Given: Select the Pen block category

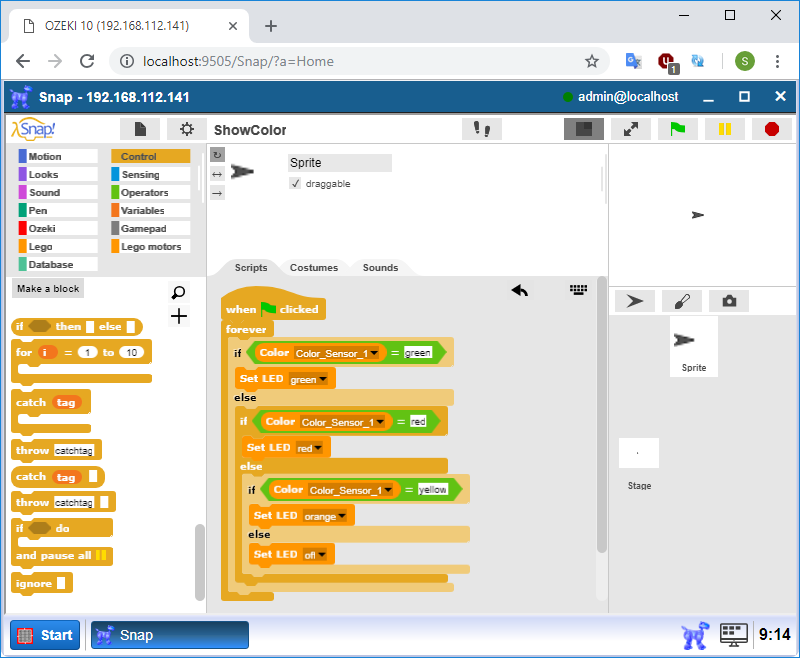Looking at the screenshot, I should pos(58,210).
